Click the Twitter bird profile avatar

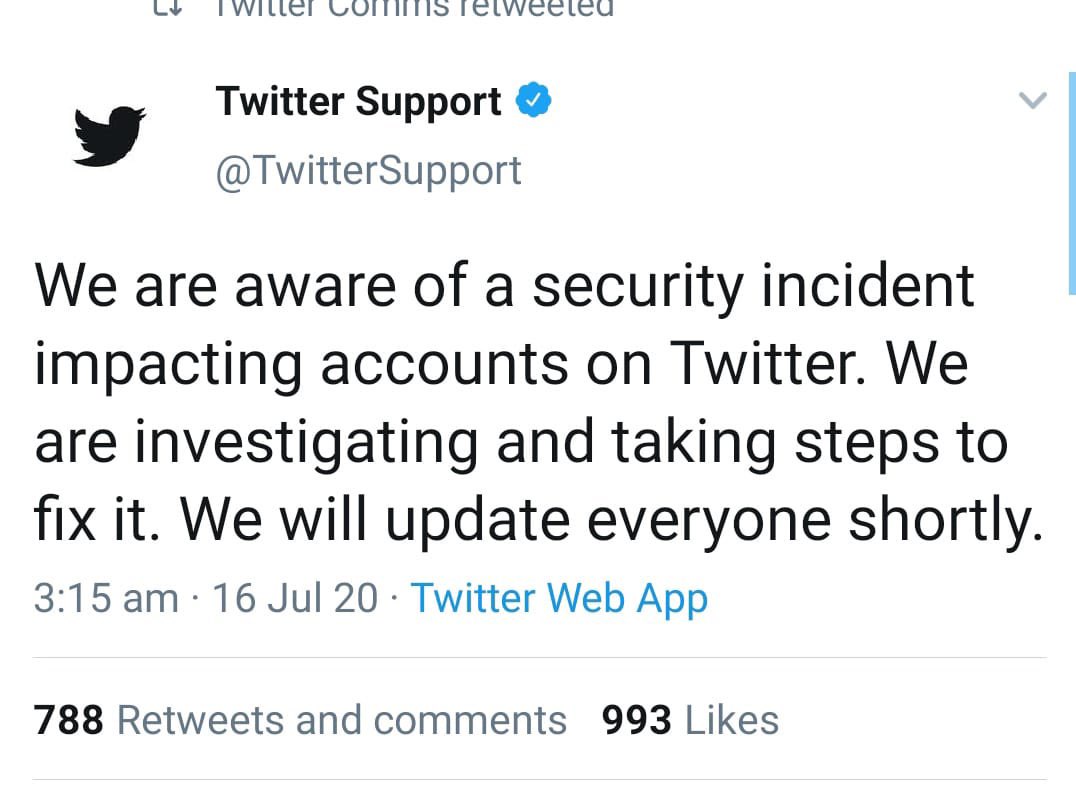point(109,133)
